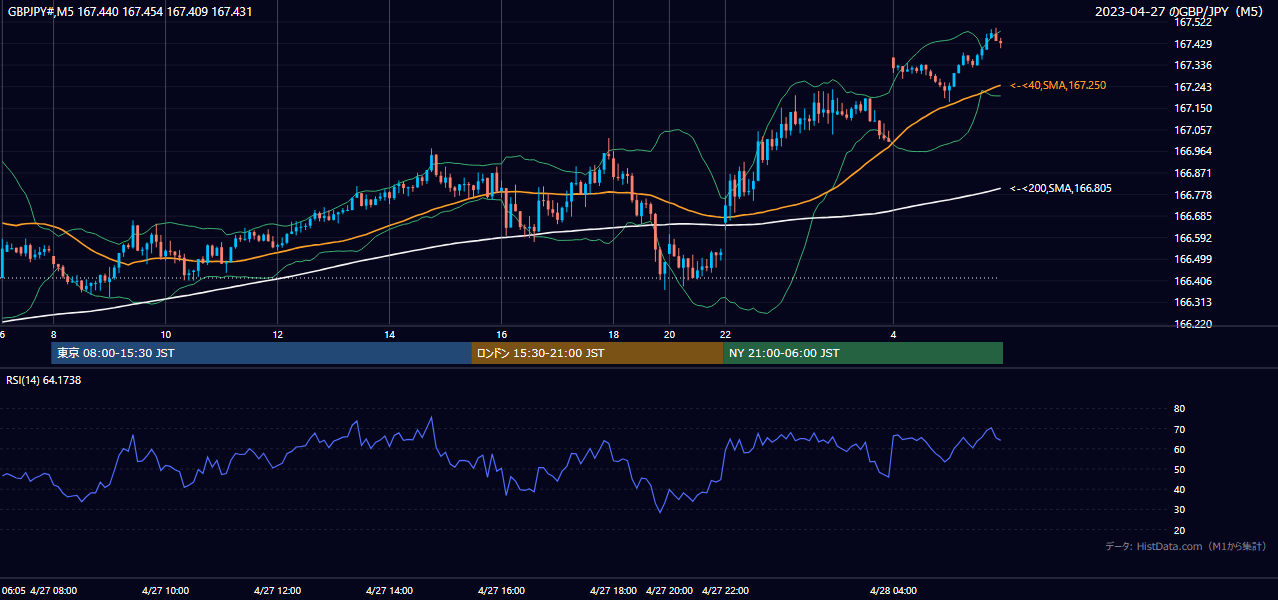Click the 167.522 price axis label
Viewport: 1278px width, 600px height.
tap(1193, 22)
